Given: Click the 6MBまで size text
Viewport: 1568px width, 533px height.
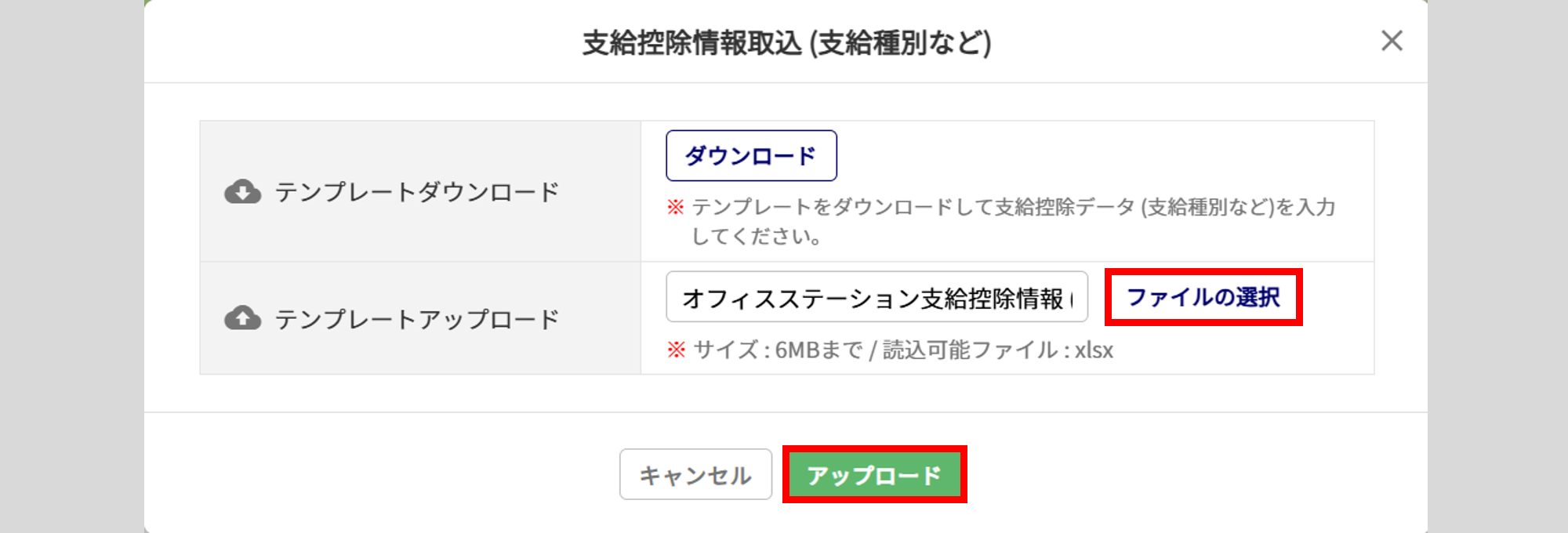Looking at the screenshot, I should click(x=819, y=350).
